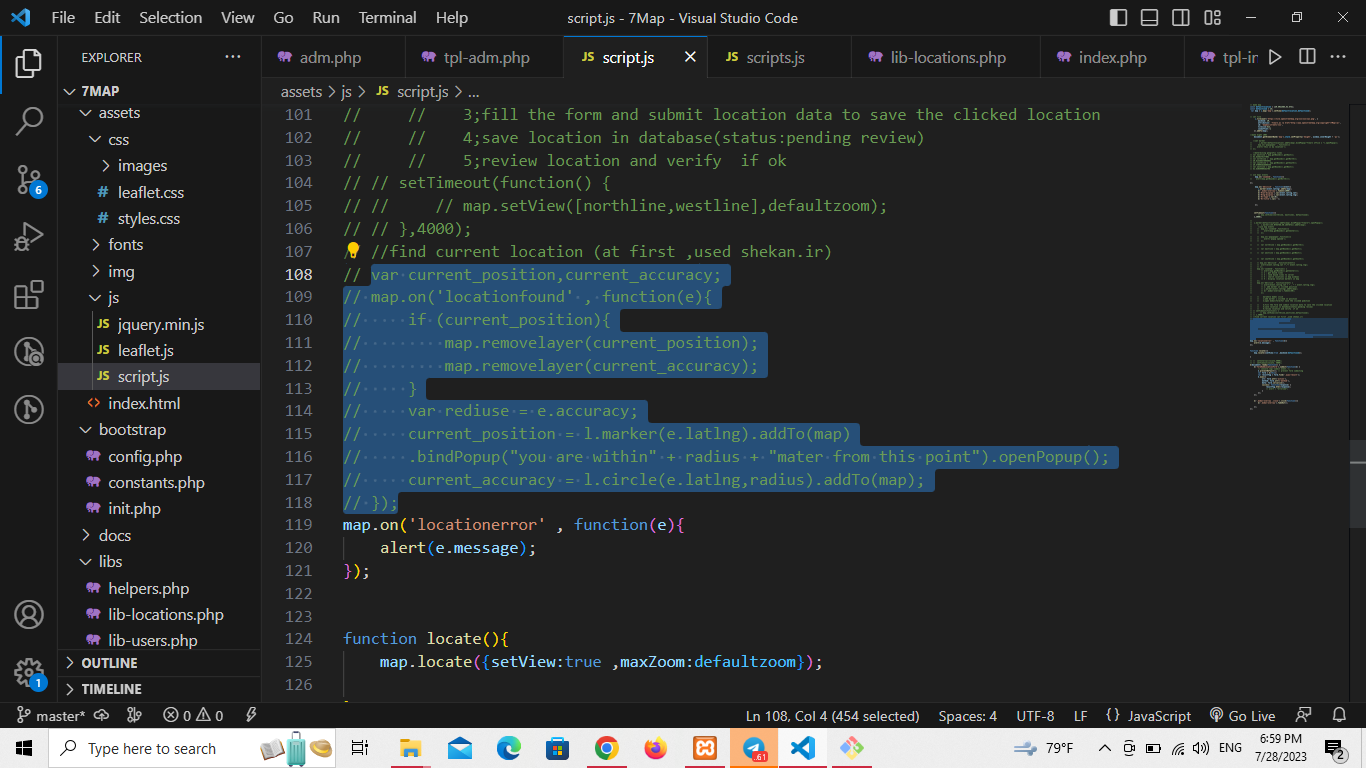The width and height of the screenshot is (1366, 768).
Task: Expand the img folder
Action: click(x=160, y=271)
